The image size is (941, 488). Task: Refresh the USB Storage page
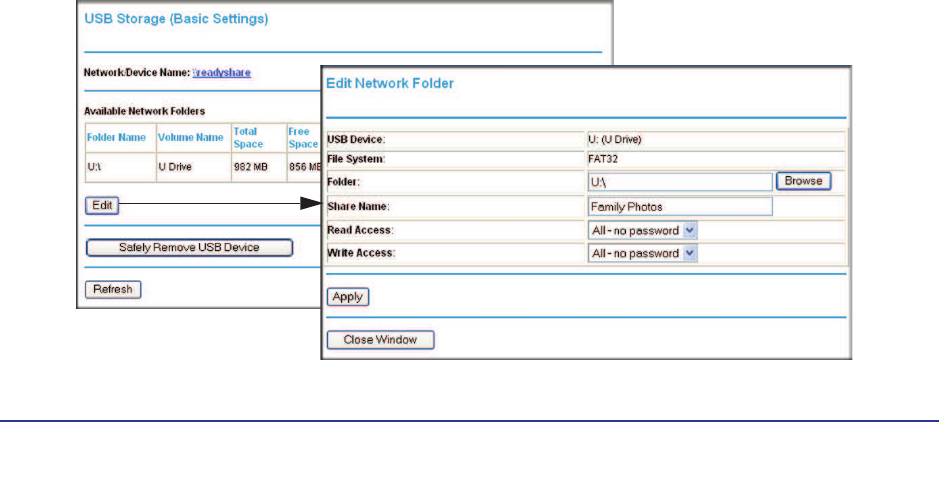click(113, 289)
